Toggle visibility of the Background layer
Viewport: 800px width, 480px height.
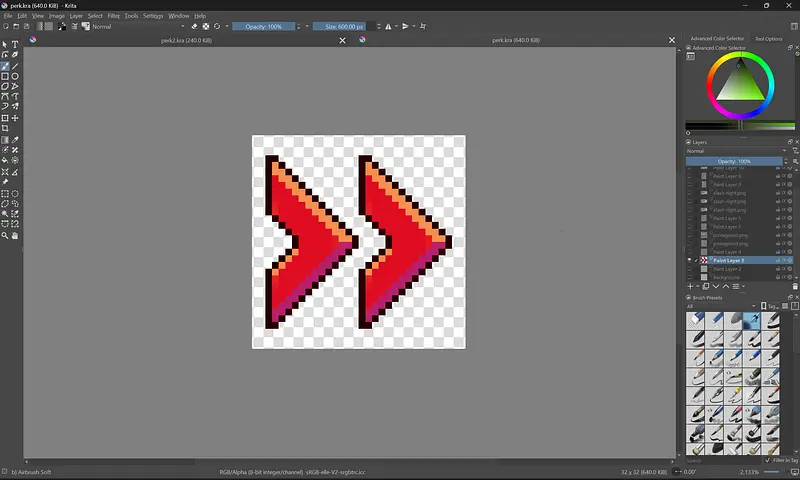(690, 277)
